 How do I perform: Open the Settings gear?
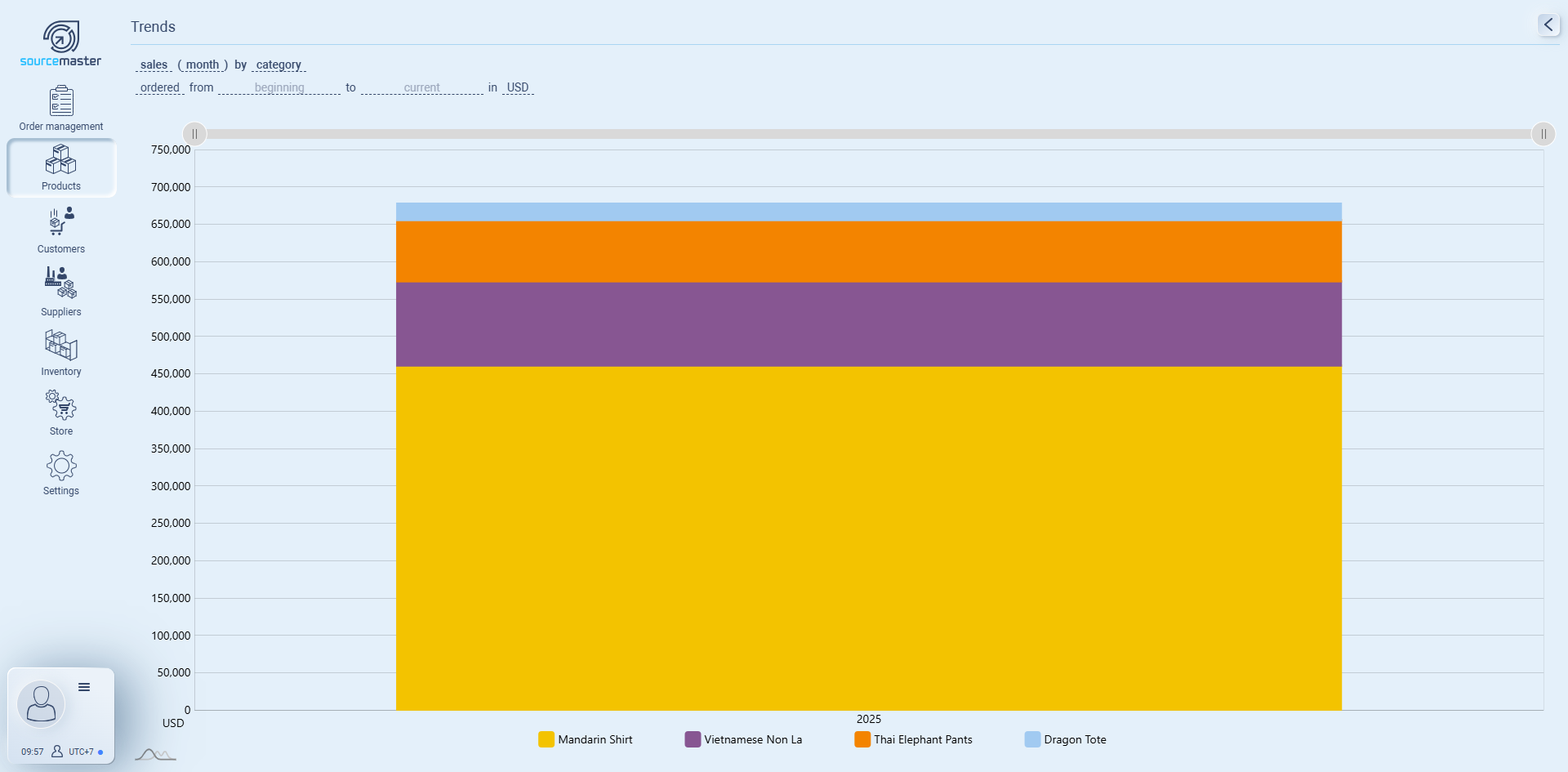(61, 473)
